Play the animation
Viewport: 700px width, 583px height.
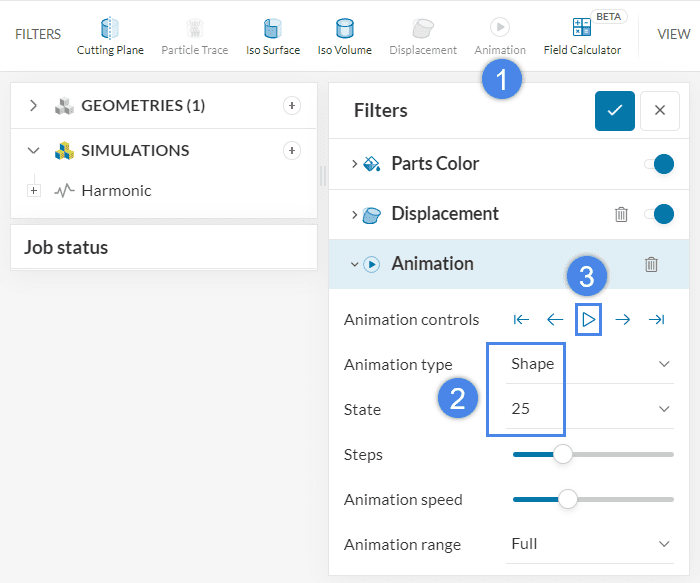tap(589, 320)
